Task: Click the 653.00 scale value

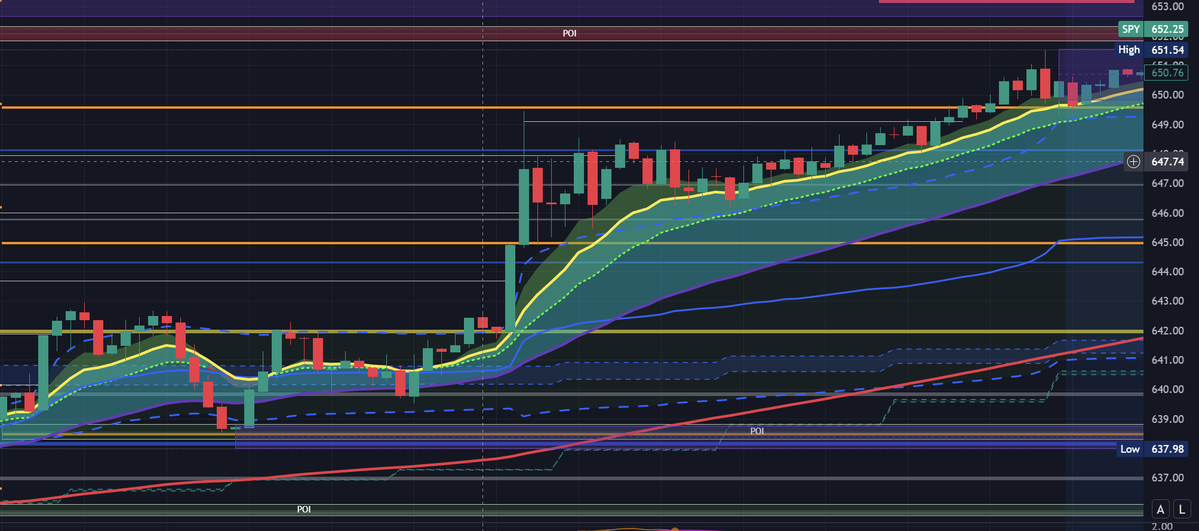Action: point(1168,6)
